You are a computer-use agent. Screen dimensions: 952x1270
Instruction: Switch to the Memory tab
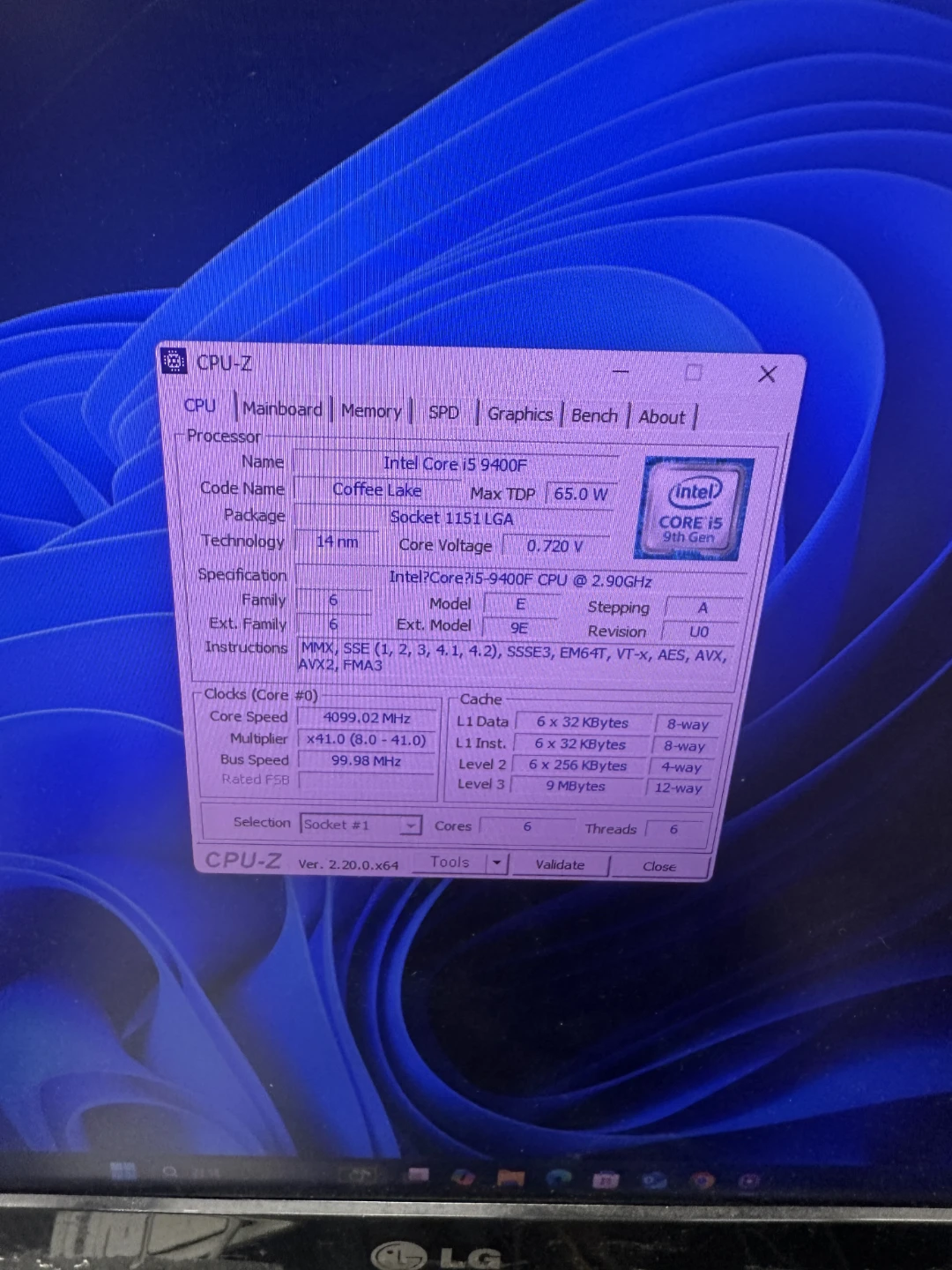[x=371, y=411]
